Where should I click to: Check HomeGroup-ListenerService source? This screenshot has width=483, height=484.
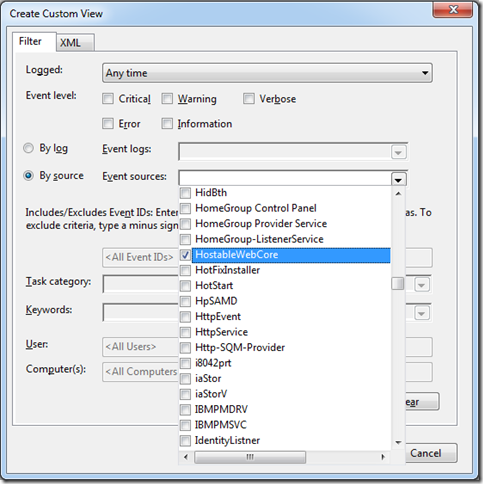pos(185,239)
